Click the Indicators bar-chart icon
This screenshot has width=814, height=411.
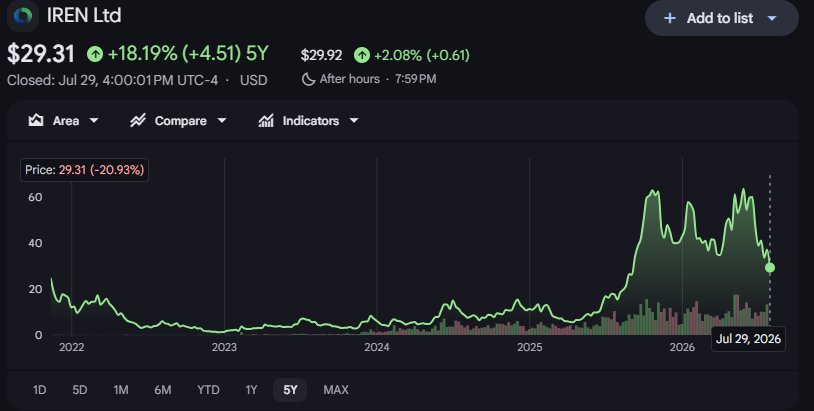coord(266,120)
